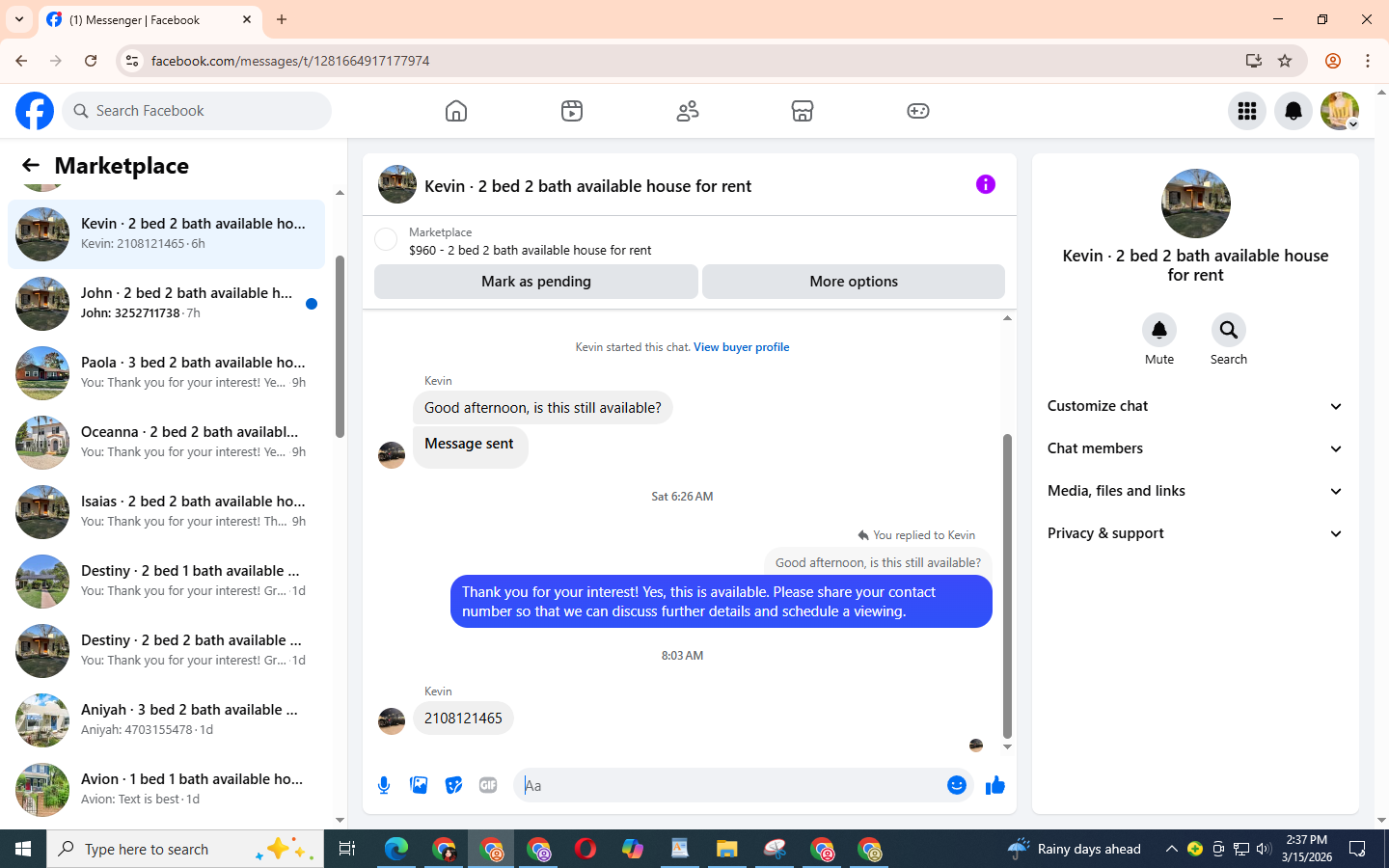Screen dimensions: 1389x868
Task: Open Facebook home via logo
Action: click(35, 111)
